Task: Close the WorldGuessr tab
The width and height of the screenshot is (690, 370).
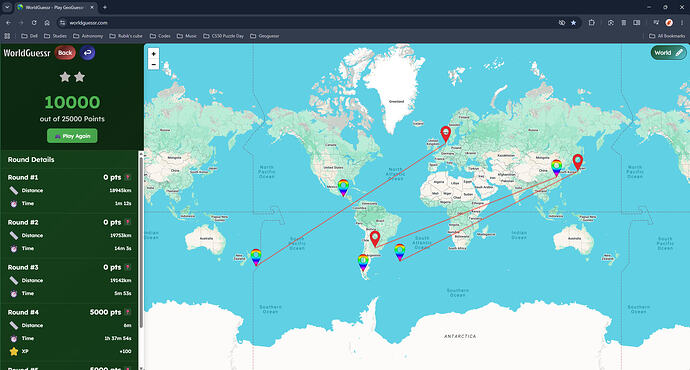Action: pos(92,7)
